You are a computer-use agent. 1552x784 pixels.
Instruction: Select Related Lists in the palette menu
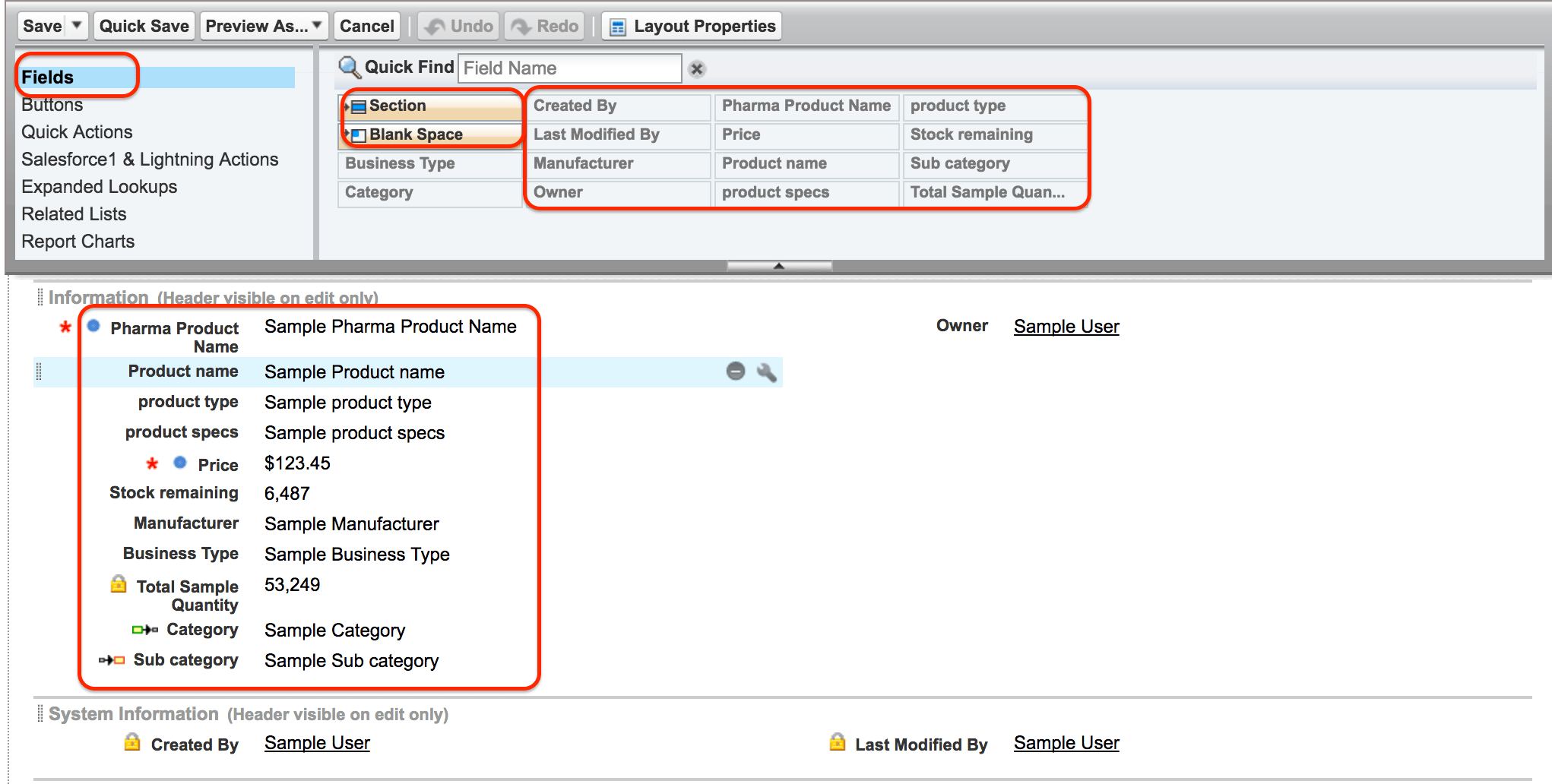tap(74, 214)
